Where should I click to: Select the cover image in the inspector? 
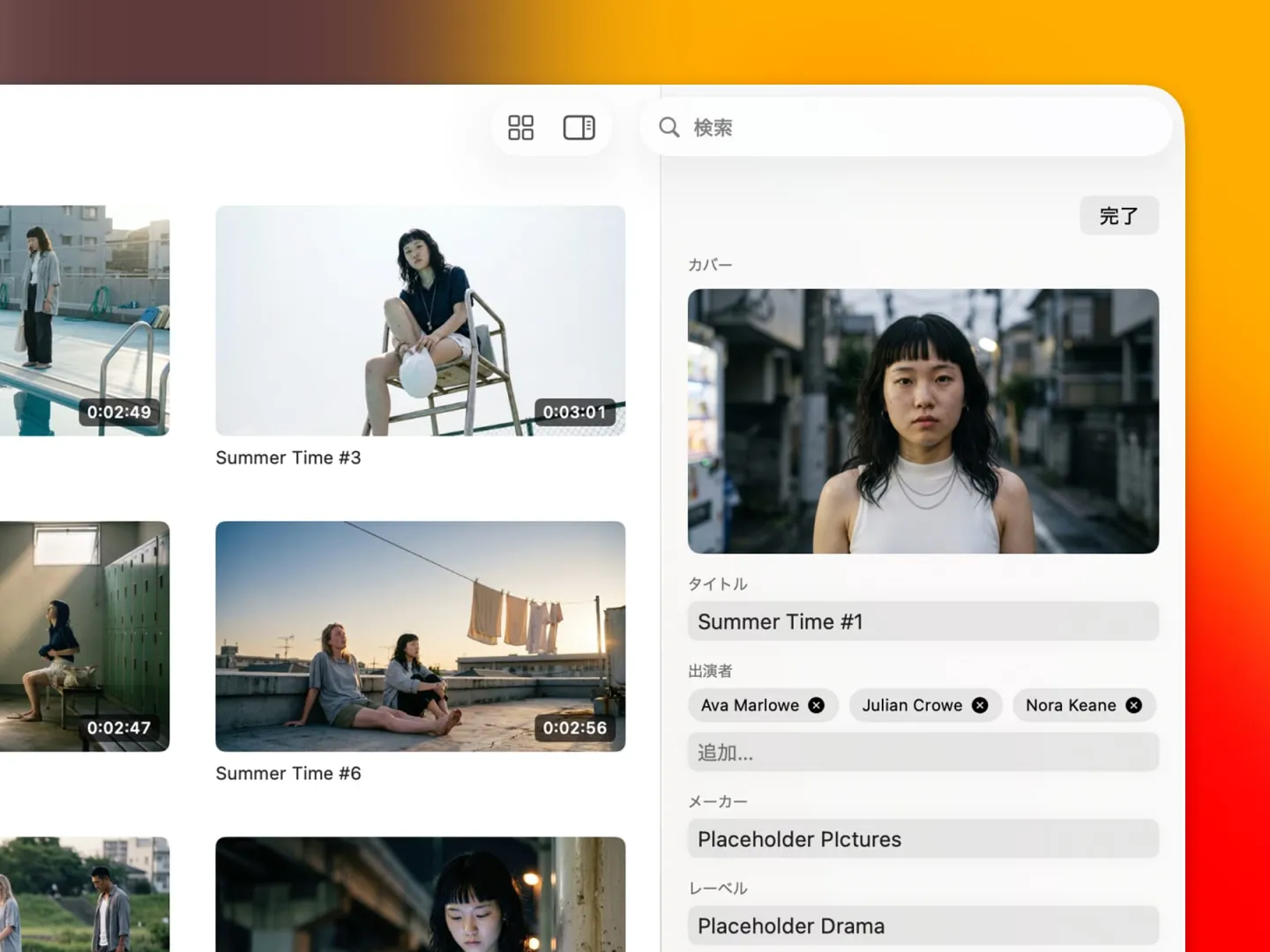923,421
